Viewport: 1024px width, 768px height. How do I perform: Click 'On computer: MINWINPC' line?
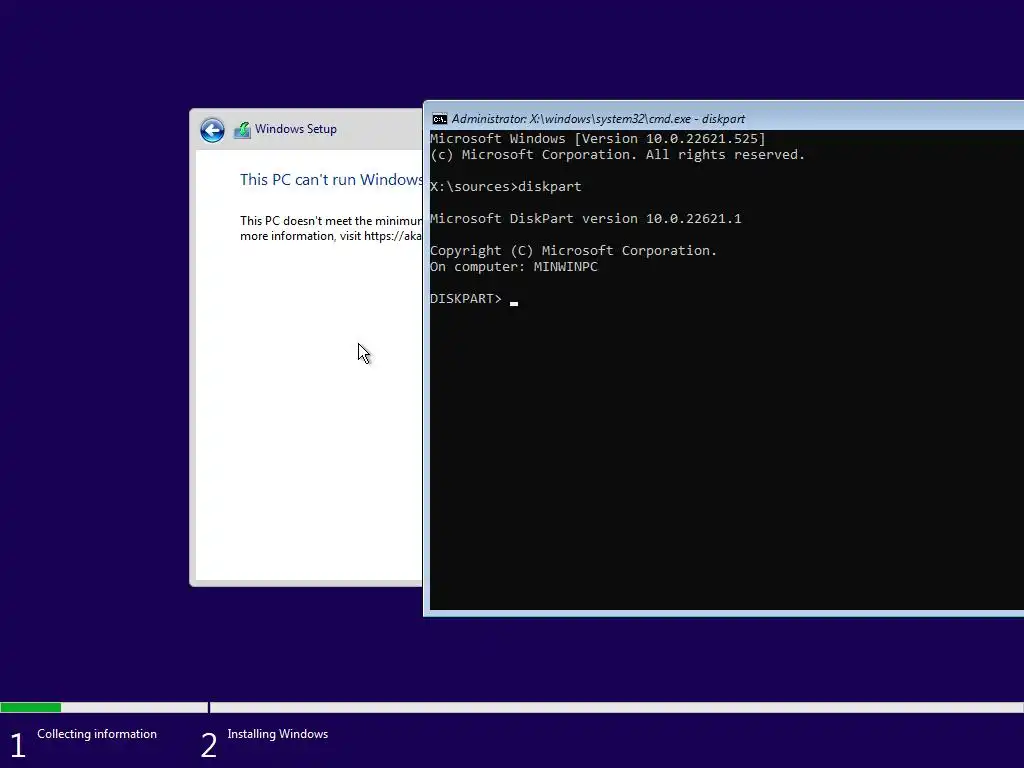(x=513, y=267)
